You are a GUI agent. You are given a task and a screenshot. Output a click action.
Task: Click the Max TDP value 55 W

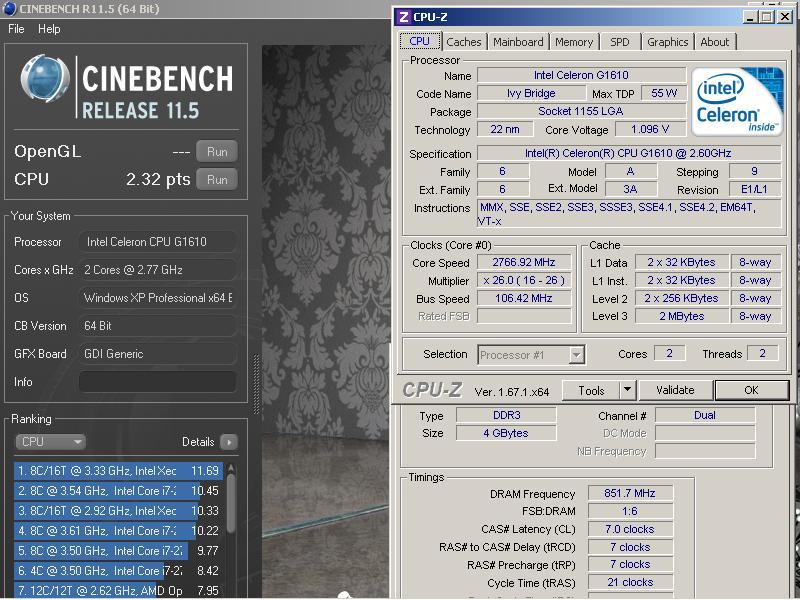pyautogui.click(x=664, y=93)
